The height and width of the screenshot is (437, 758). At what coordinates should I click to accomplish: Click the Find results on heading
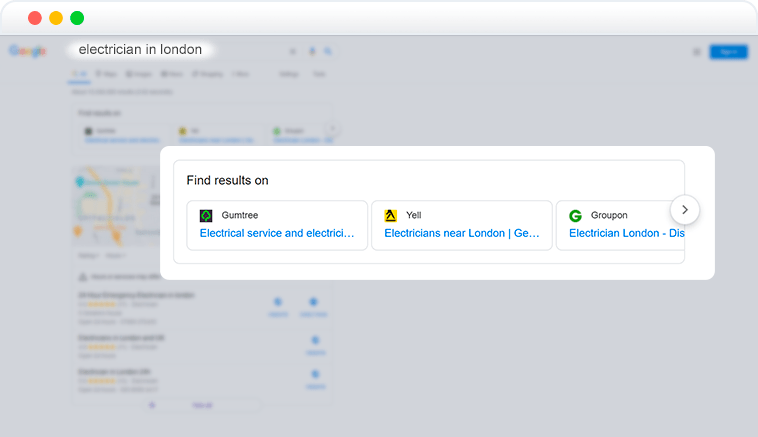point(227,180)
